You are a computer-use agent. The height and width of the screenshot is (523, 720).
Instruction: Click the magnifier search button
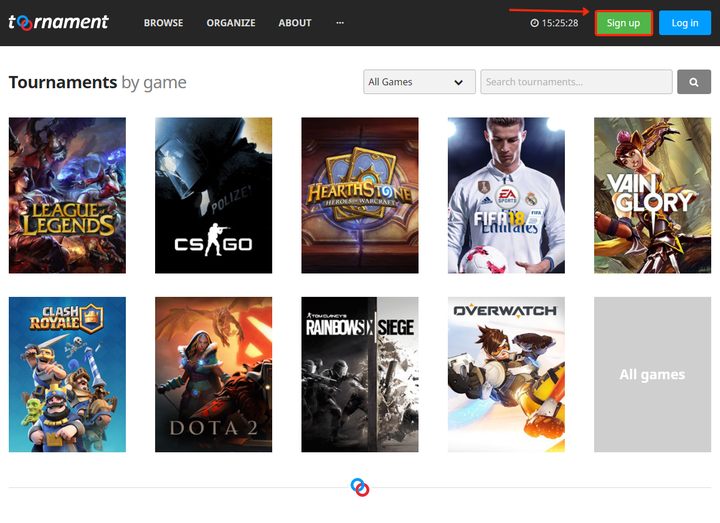(x=693, y=82)
